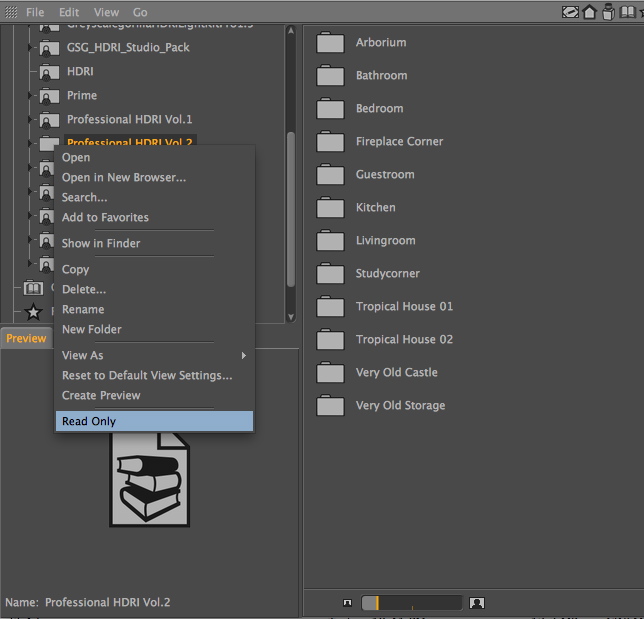Click the large thumbnail size icon
This screenshot has width=644, height=619.
click(x=477, y=603)
